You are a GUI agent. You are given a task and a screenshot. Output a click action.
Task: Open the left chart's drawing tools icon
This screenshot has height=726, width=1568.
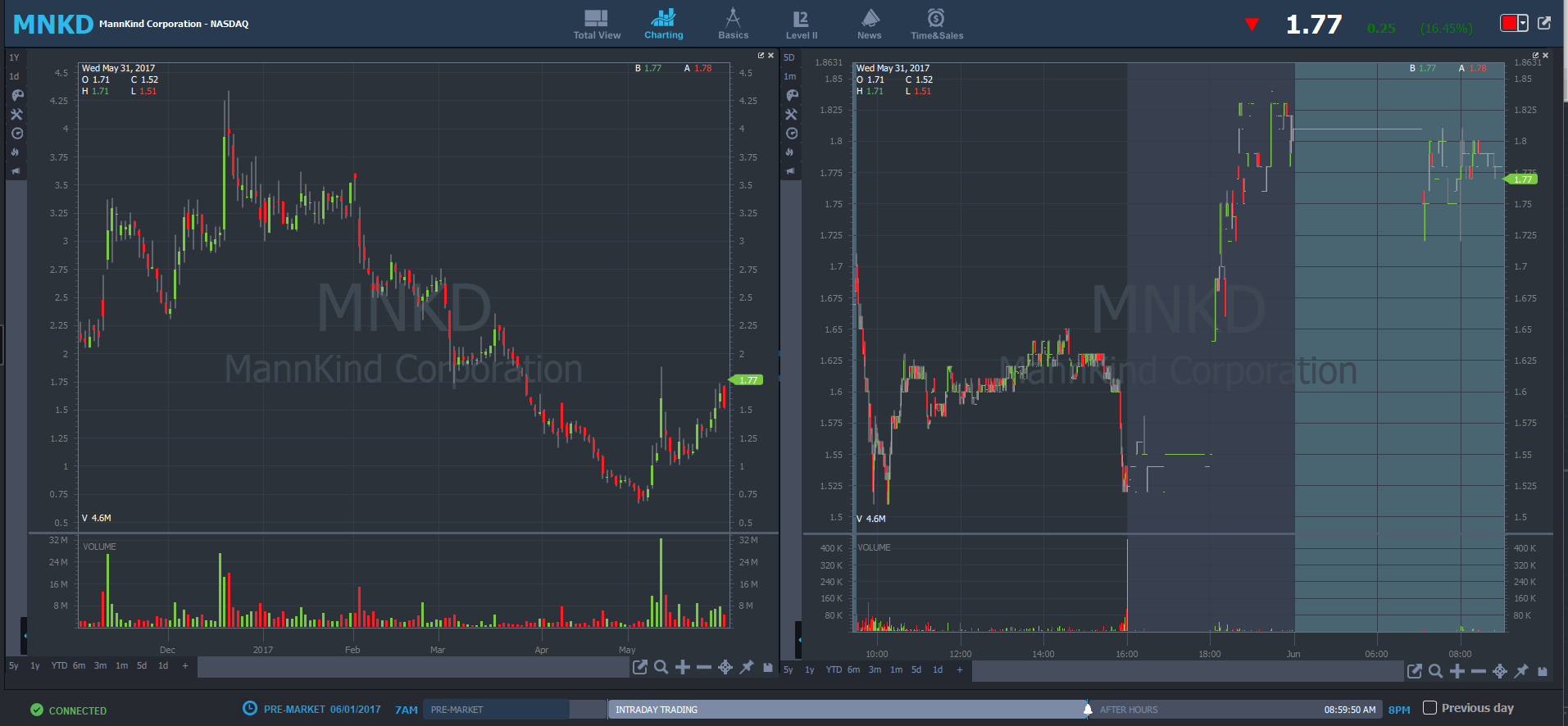[16, 114]
